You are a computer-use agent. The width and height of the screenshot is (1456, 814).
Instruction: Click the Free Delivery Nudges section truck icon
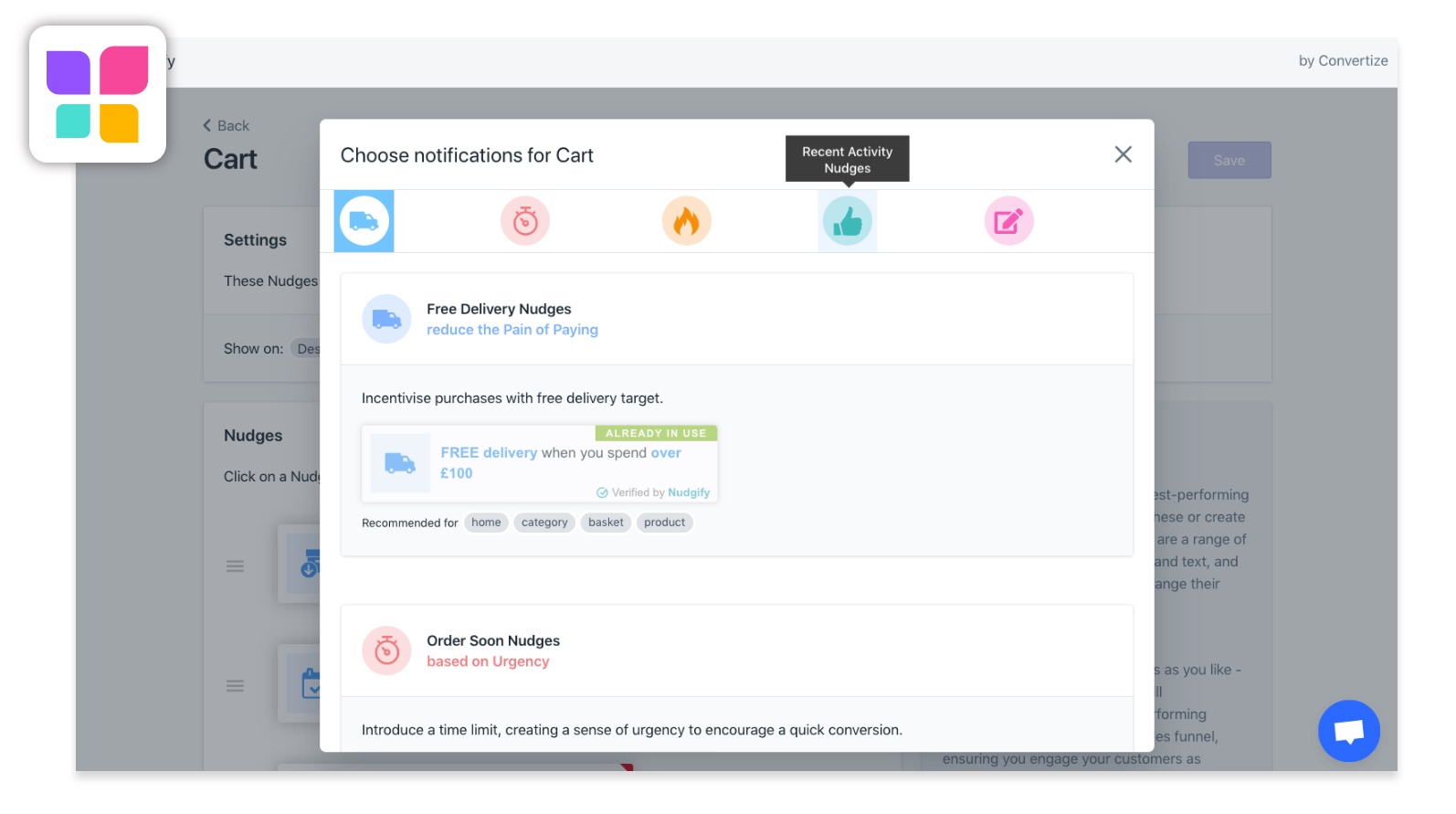tap(386, 319)
